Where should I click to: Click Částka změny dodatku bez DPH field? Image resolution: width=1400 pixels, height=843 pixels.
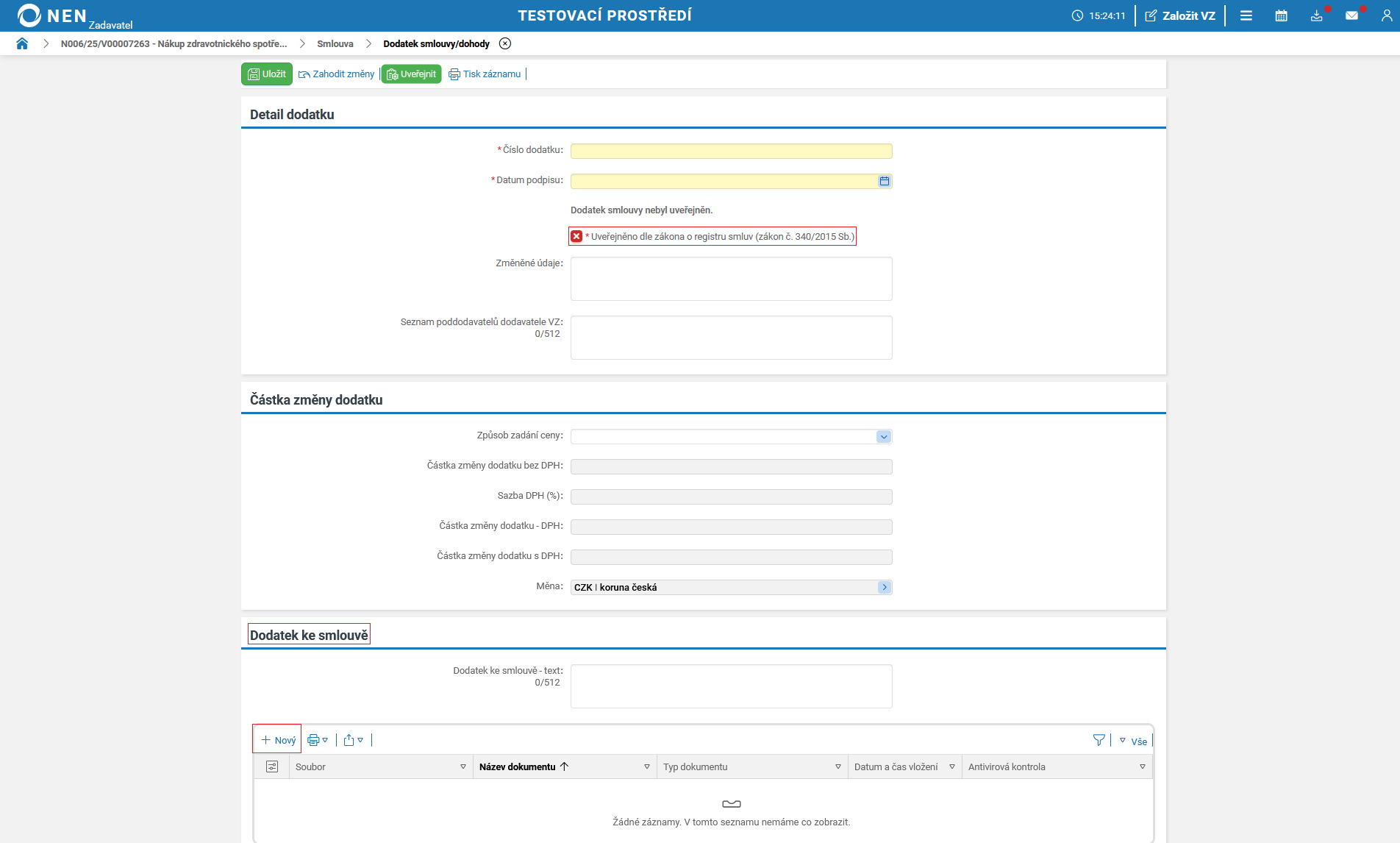coord(731,466)
